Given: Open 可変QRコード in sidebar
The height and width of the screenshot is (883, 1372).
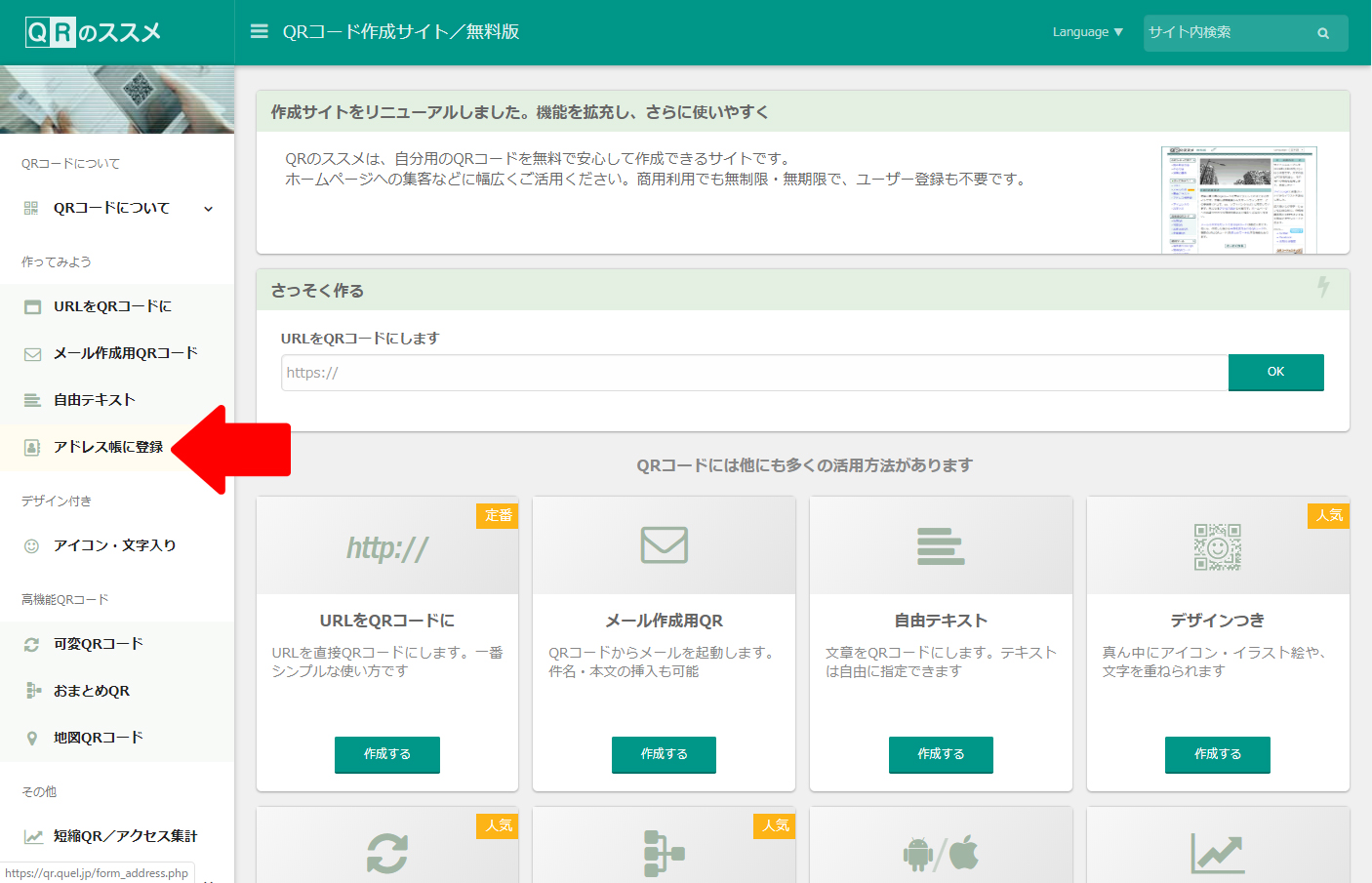Looking at the screenshot, I should pyautogui.click(x=117, y=644).
